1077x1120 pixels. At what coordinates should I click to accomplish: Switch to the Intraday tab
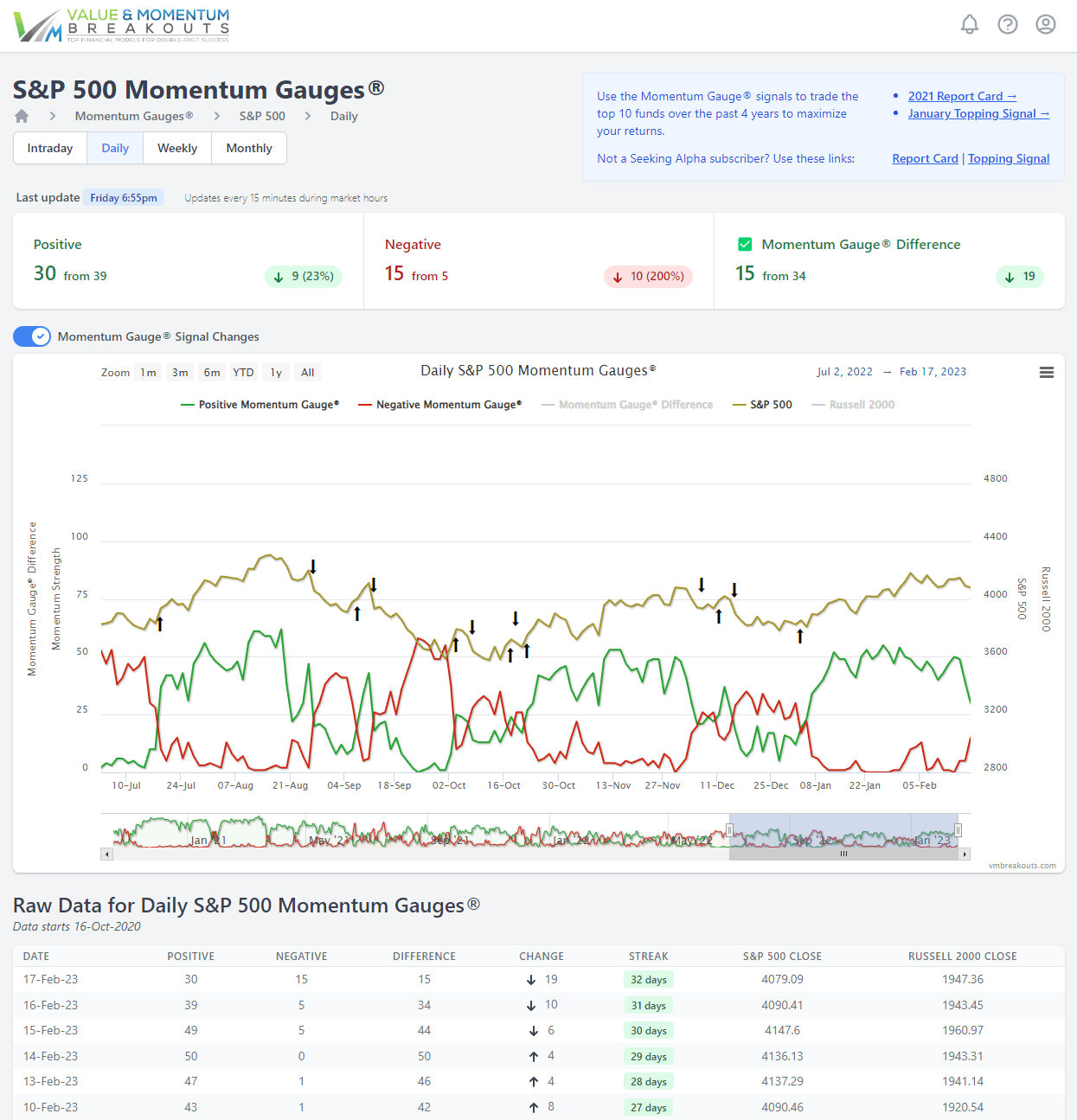click(50, 148)
